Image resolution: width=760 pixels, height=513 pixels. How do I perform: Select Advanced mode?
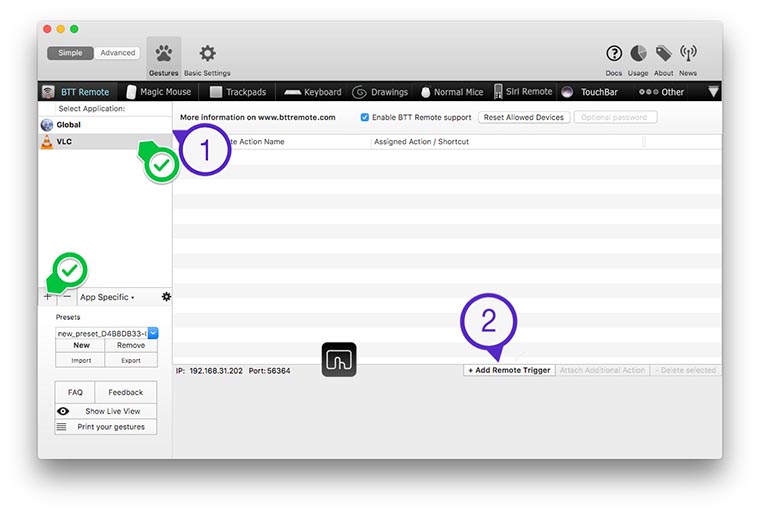point(117,53)
